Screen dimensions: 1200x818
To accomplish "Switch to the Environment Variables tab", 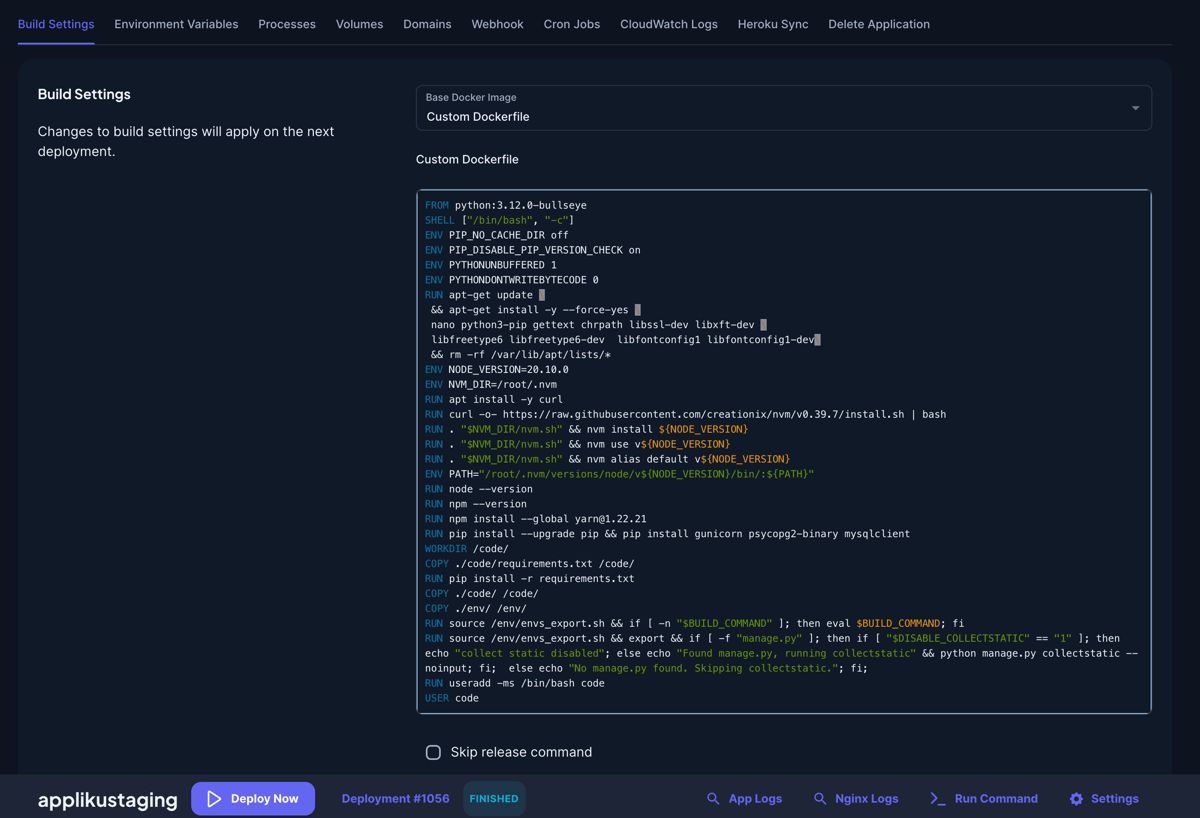I will pyautogui.click(x=176, y=24).
